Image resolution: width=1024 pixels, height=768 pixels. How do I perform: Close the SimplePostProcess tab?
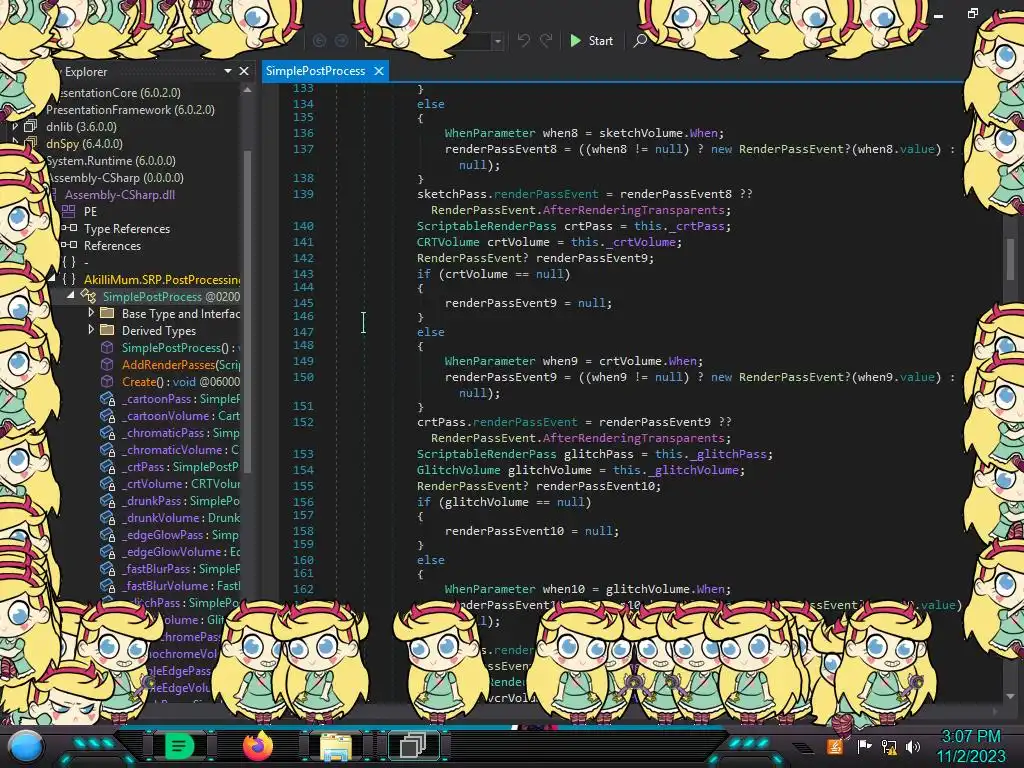[379, 71]
